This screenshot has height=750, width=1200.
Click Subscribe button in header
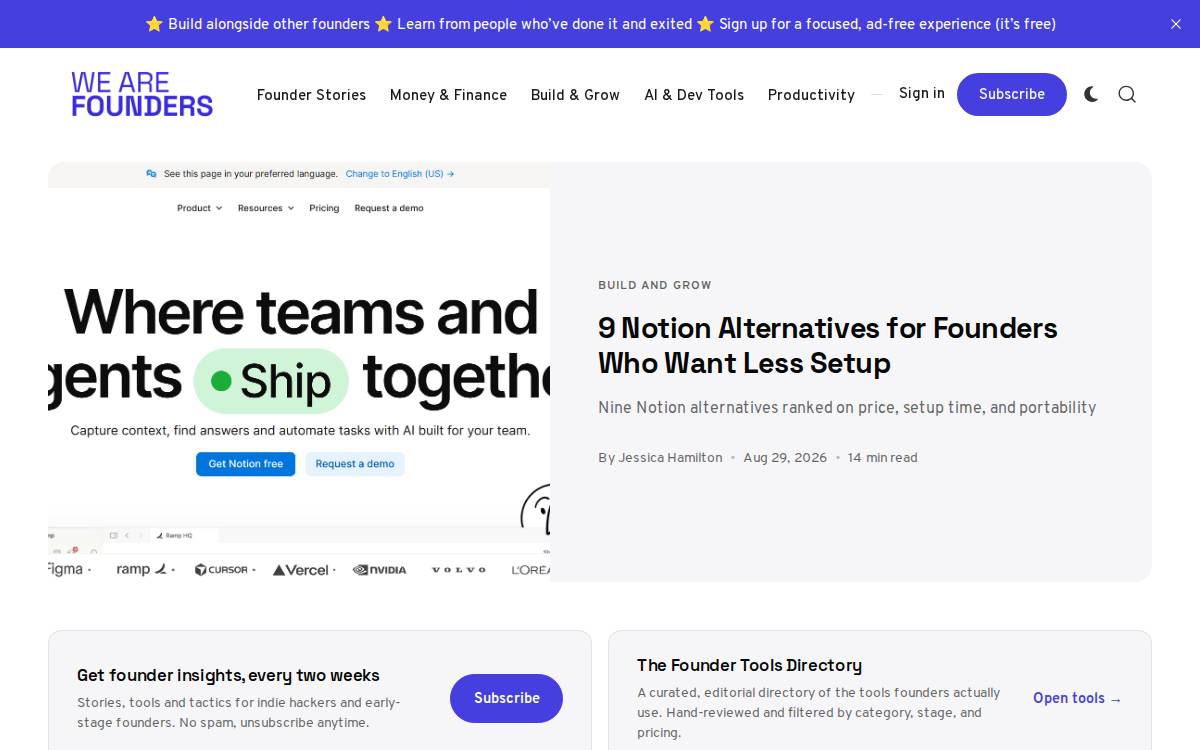pos(1012,94)
